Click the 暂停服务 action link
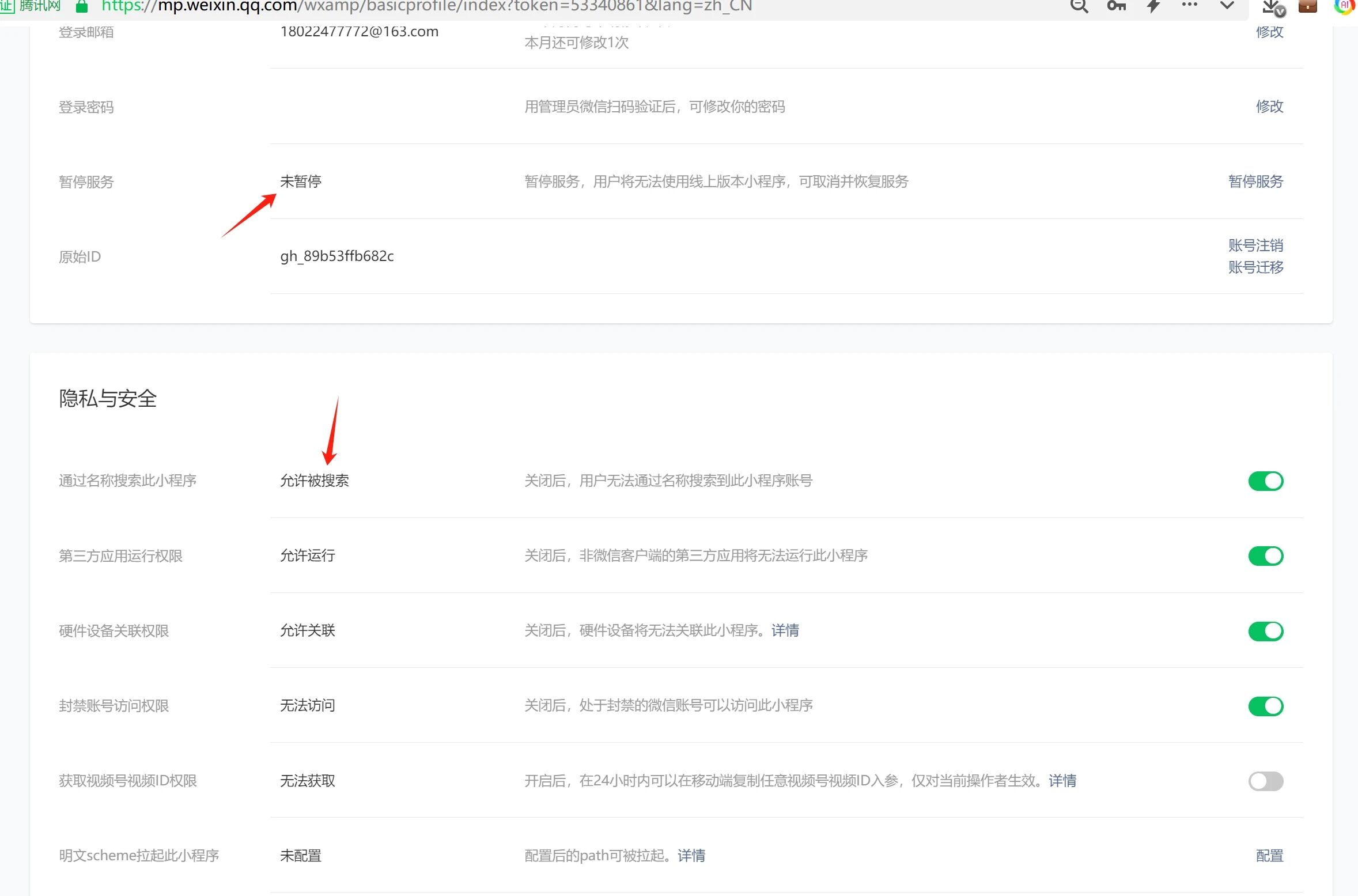 coord(1255,182)
